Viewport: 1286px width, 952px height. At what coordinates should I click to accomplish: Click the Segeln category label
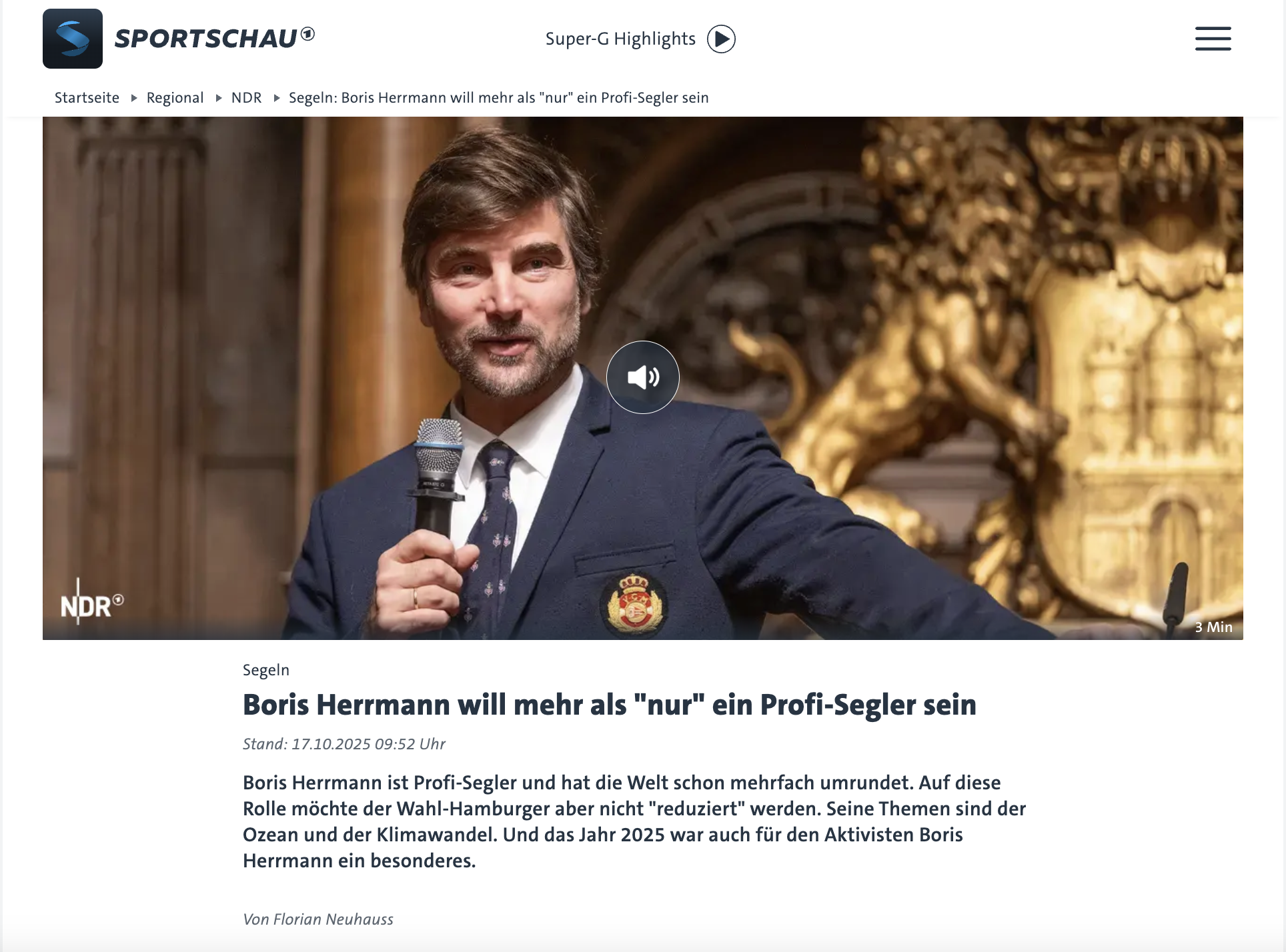[266, 670]
